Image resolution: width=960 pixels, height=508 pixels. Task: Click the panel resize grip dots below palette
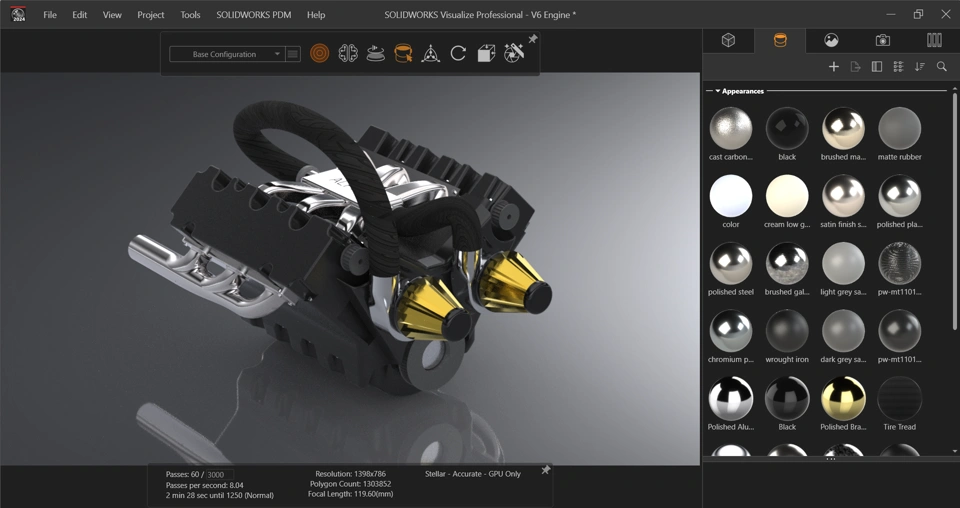pyautogui.click(x=831, y=458)
